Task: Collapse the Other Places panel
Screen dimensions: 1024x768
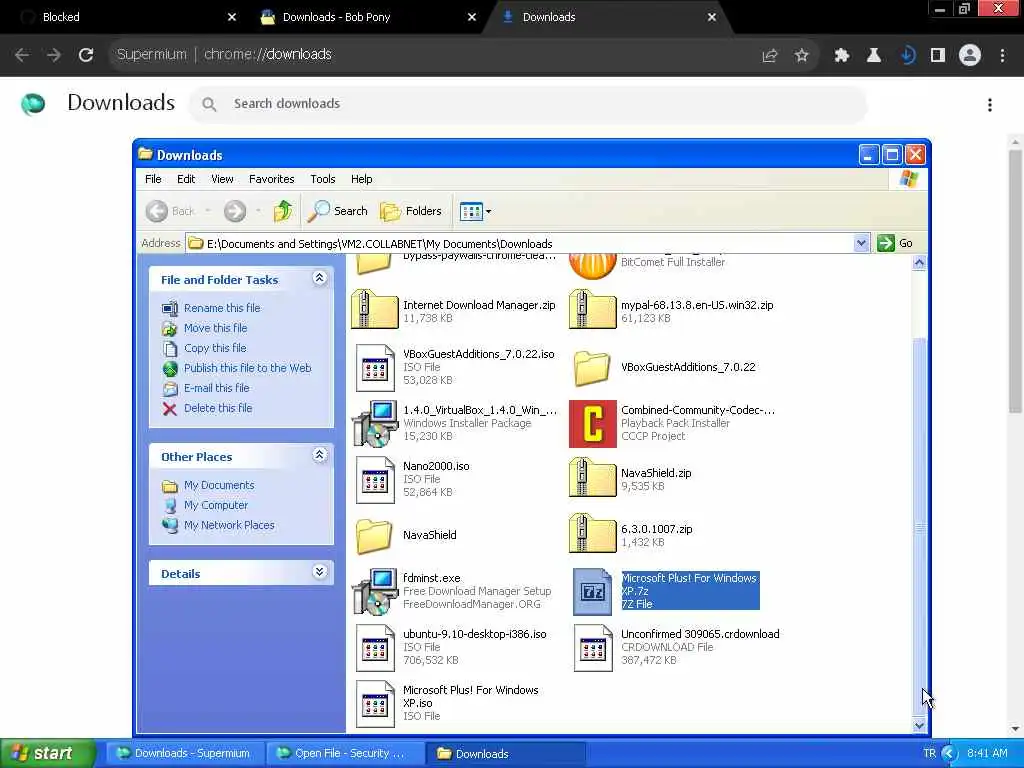Action: coord(319,455)
